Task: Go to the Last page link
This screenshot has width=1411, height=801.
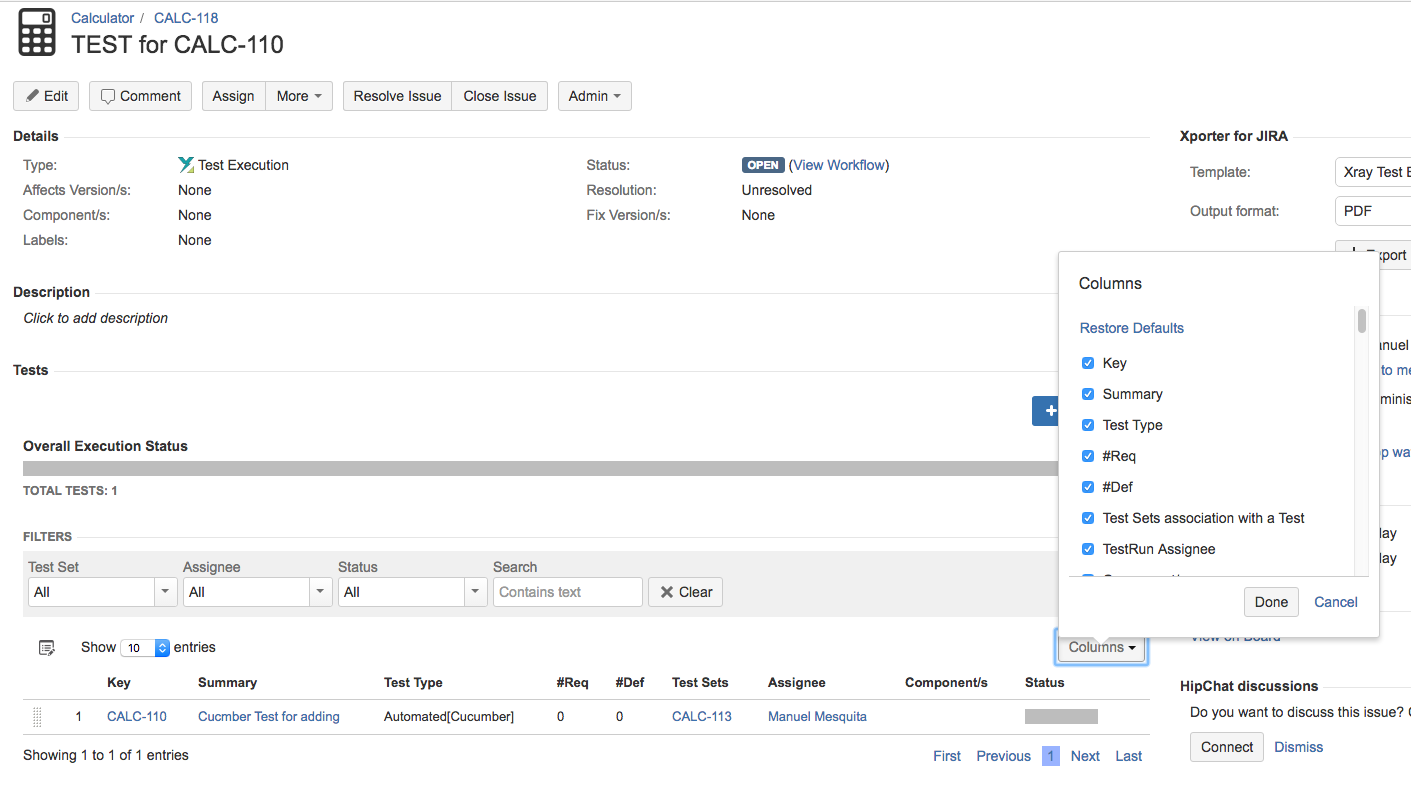Action: (1129, 756)
